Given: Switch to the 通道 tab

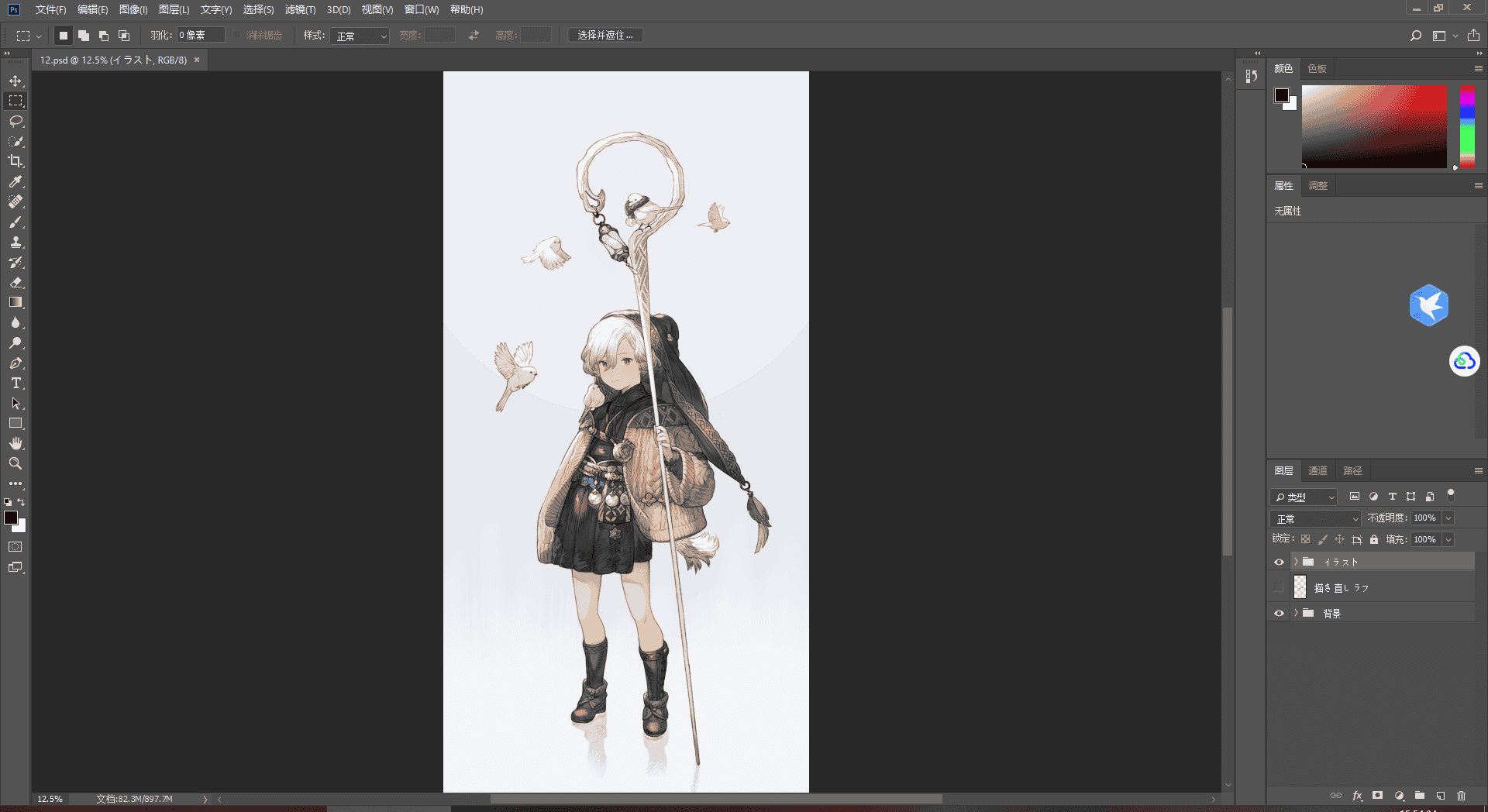Looking at the screenshot, I should click(1317, 470).
